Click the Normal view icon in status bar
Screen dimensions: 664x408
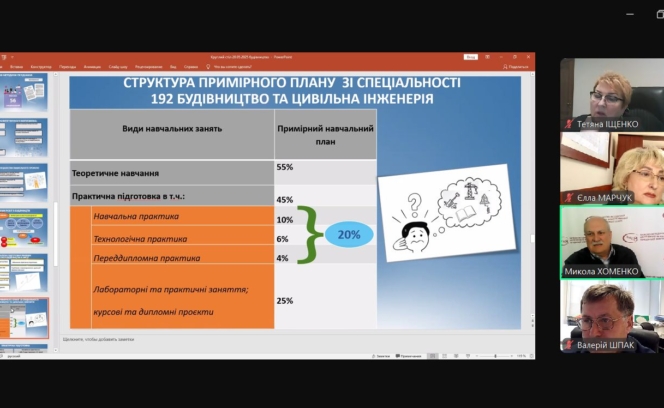tap(432, 355)
